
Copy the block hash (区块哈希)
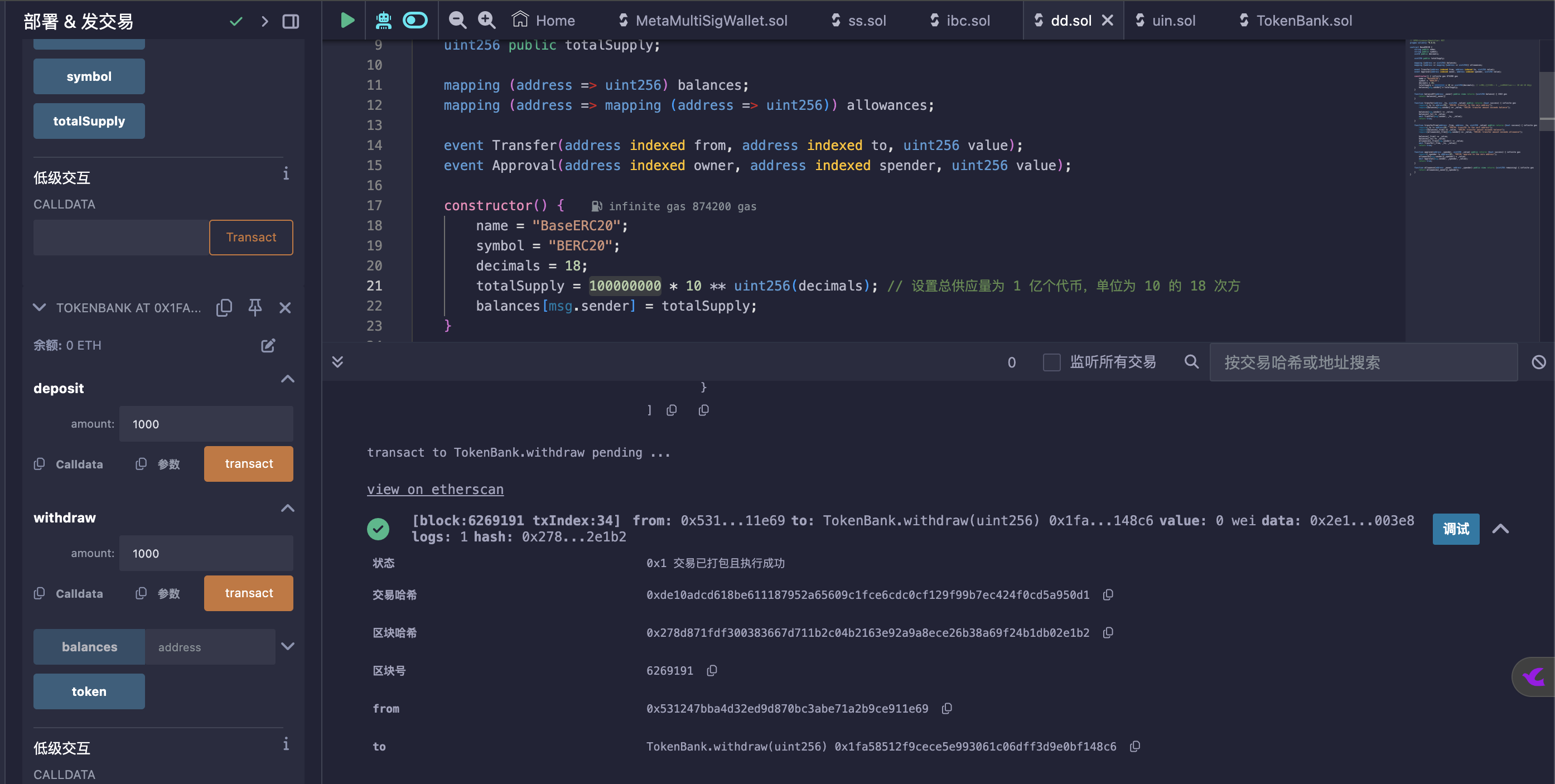pos(1108,632)
